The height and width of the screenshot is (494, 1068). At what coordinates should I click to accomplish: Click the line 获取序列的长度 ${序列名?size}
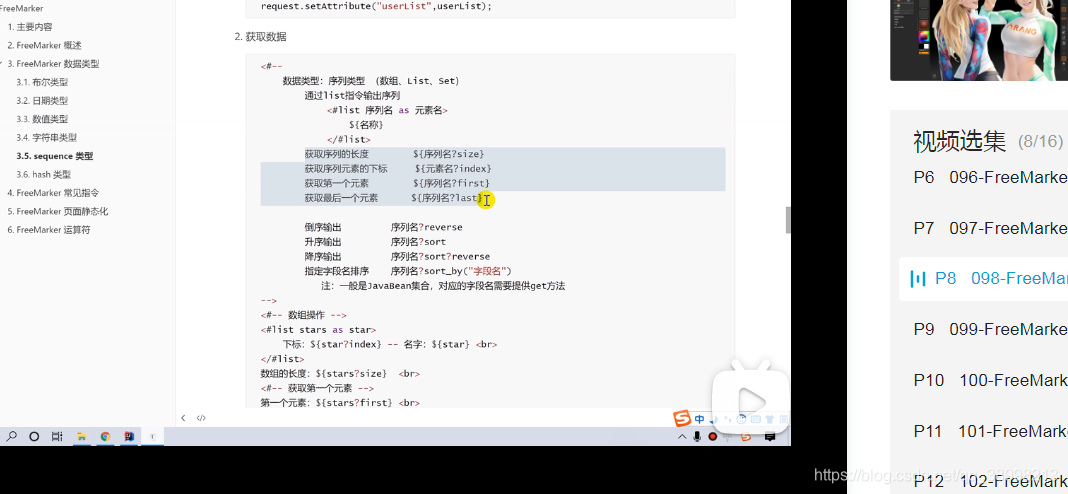point(394,154)
